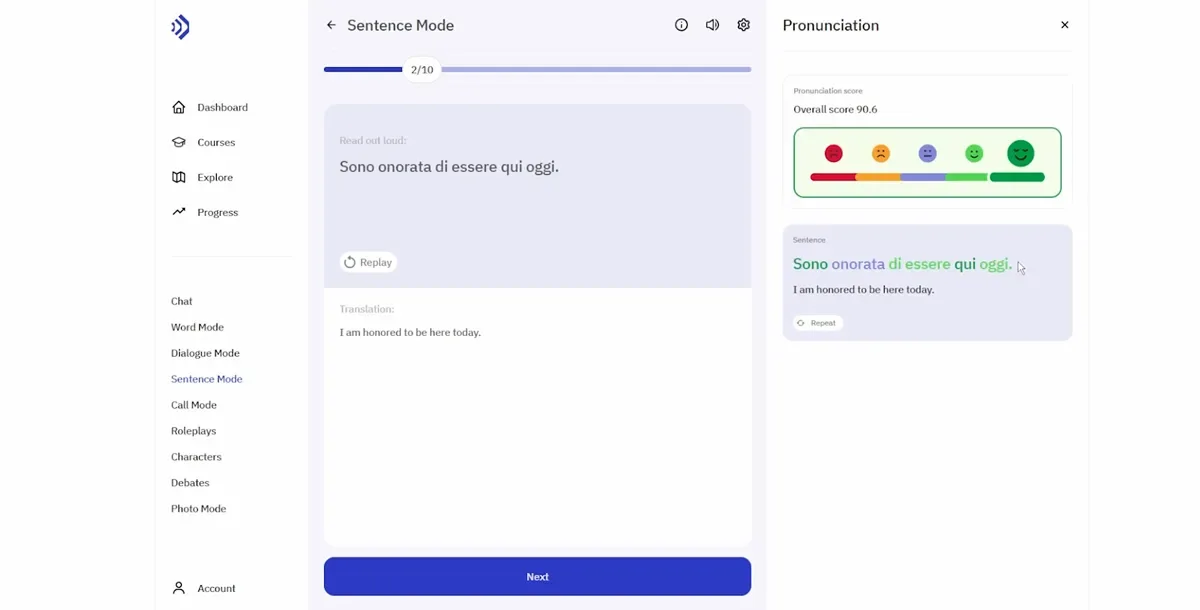Toggle the speaker sound icon
Image resolution: width=1200 pixels, height=610 pixels.
[712, 25]
